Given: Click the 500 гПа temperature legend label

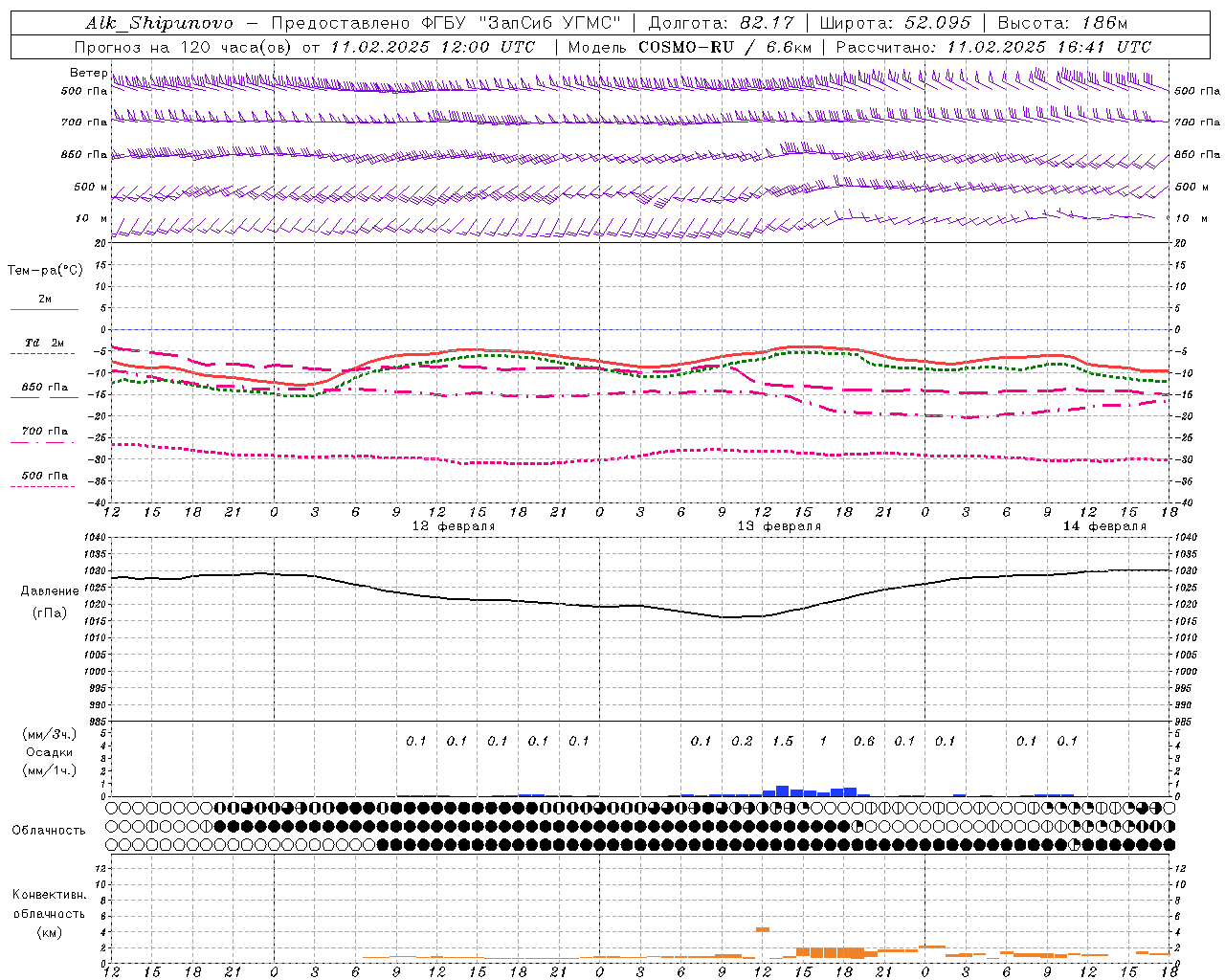Looking at the screenshot, I should (45, 475).
